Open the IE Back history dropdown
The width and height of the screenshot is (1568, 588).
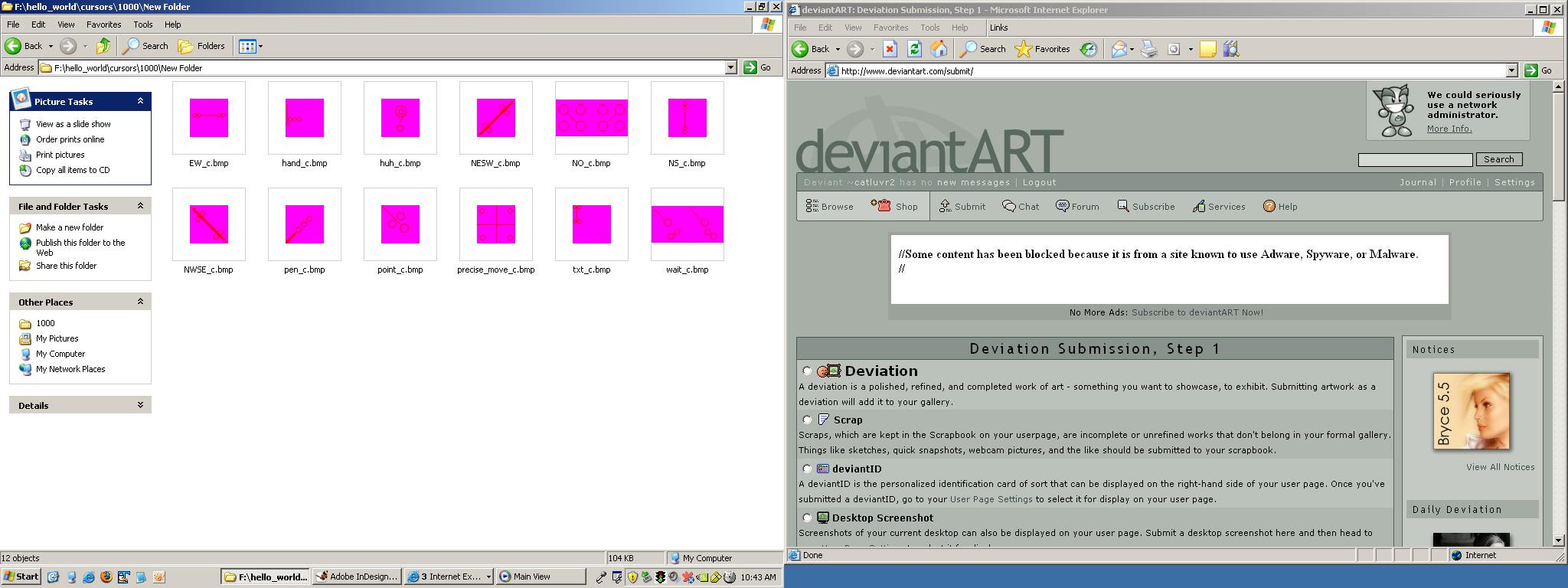[x=838, y=49]
